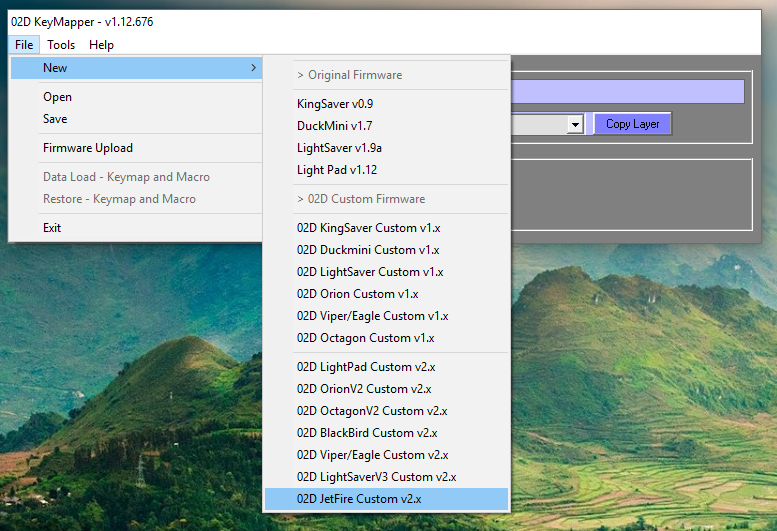Click the Help menu

pos(101,44)
